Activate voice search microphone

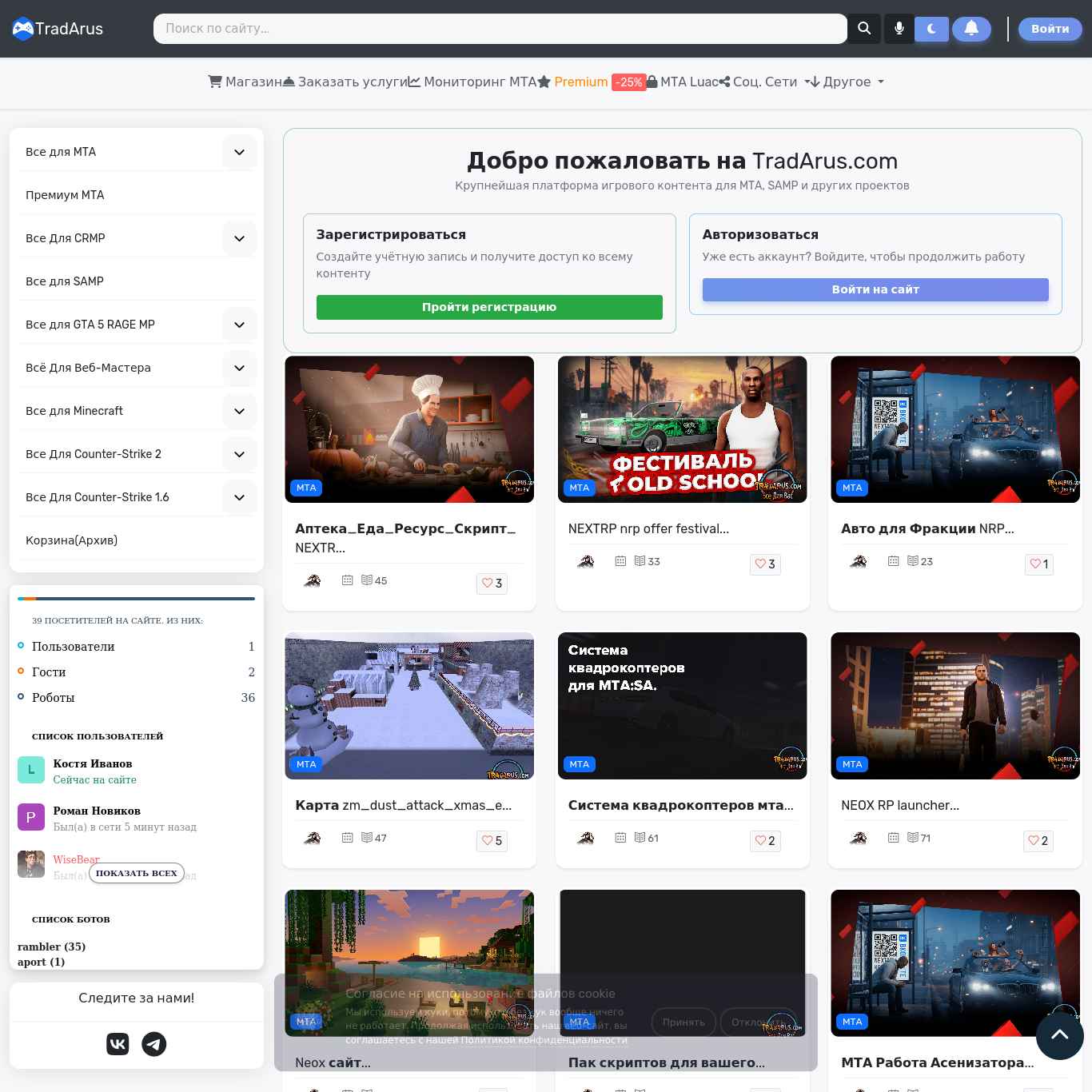click(899, 29)
